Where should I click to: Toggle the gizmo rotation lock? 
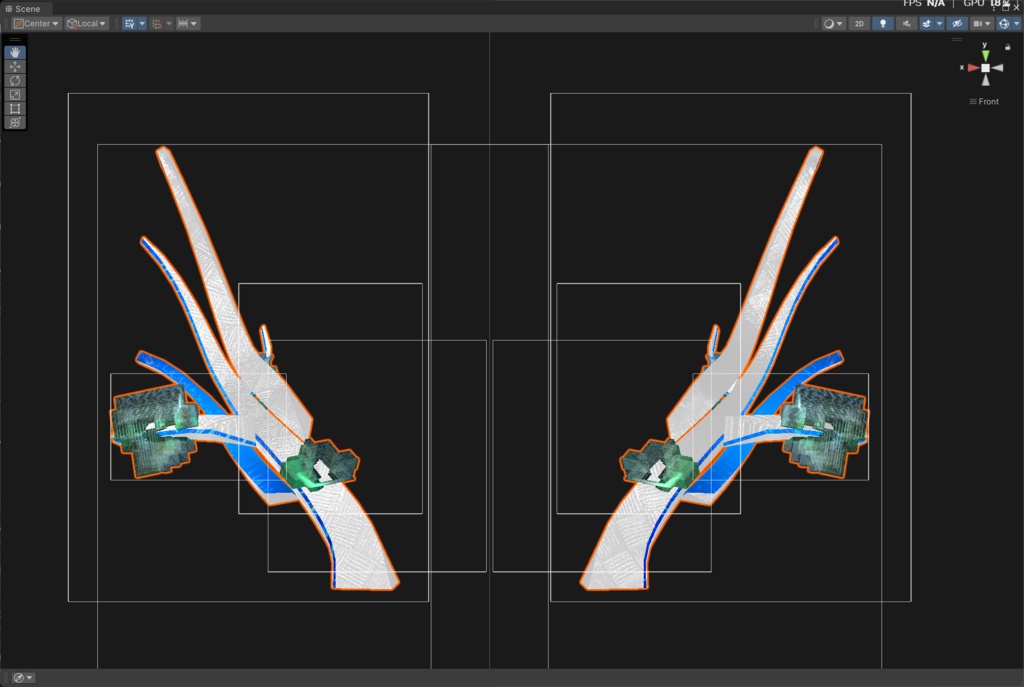(1008, 46)
